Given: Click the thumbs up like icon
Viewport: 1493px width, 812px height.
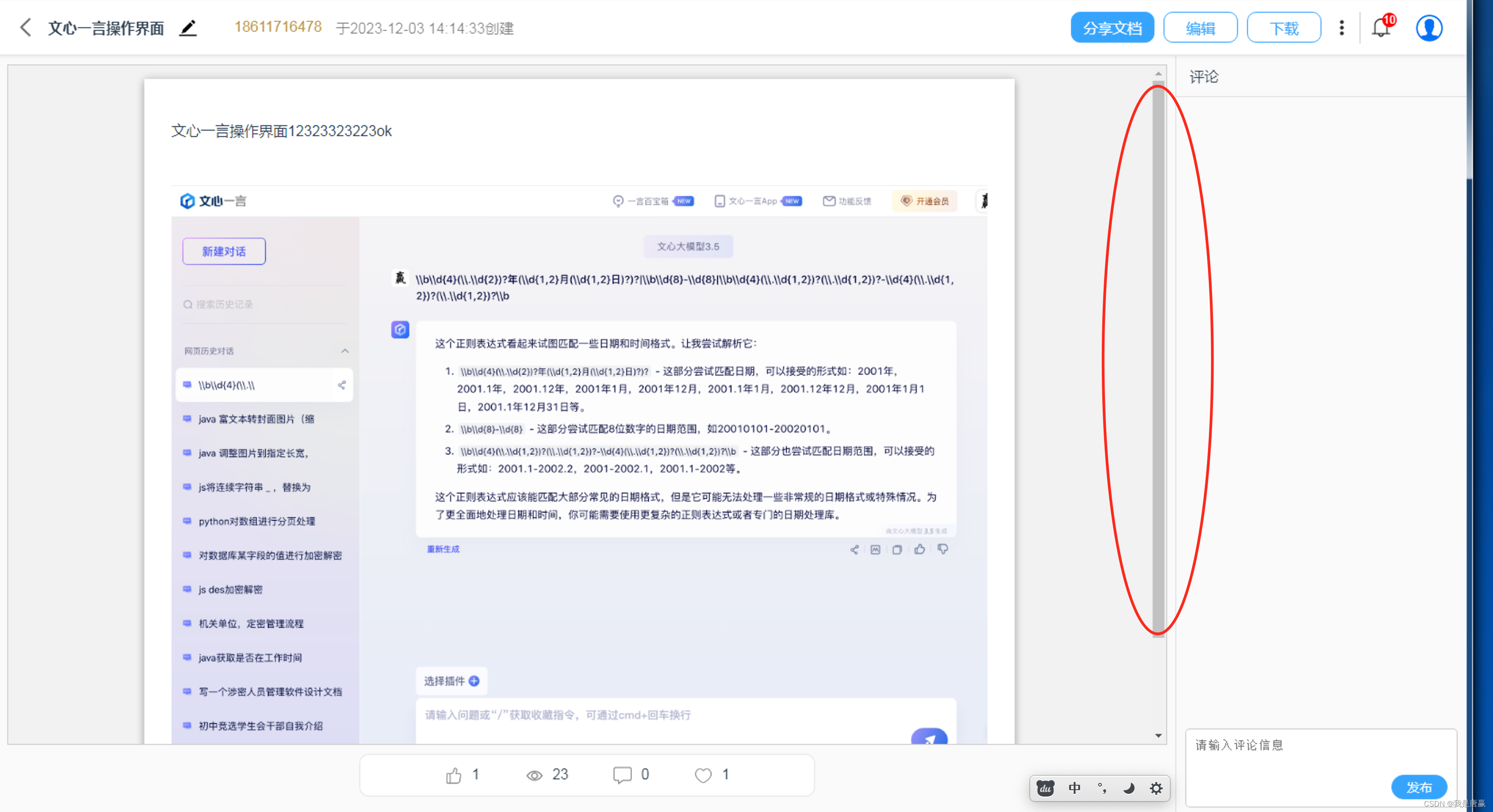Looking at the screenshot, I should click(x=453, y=775).
